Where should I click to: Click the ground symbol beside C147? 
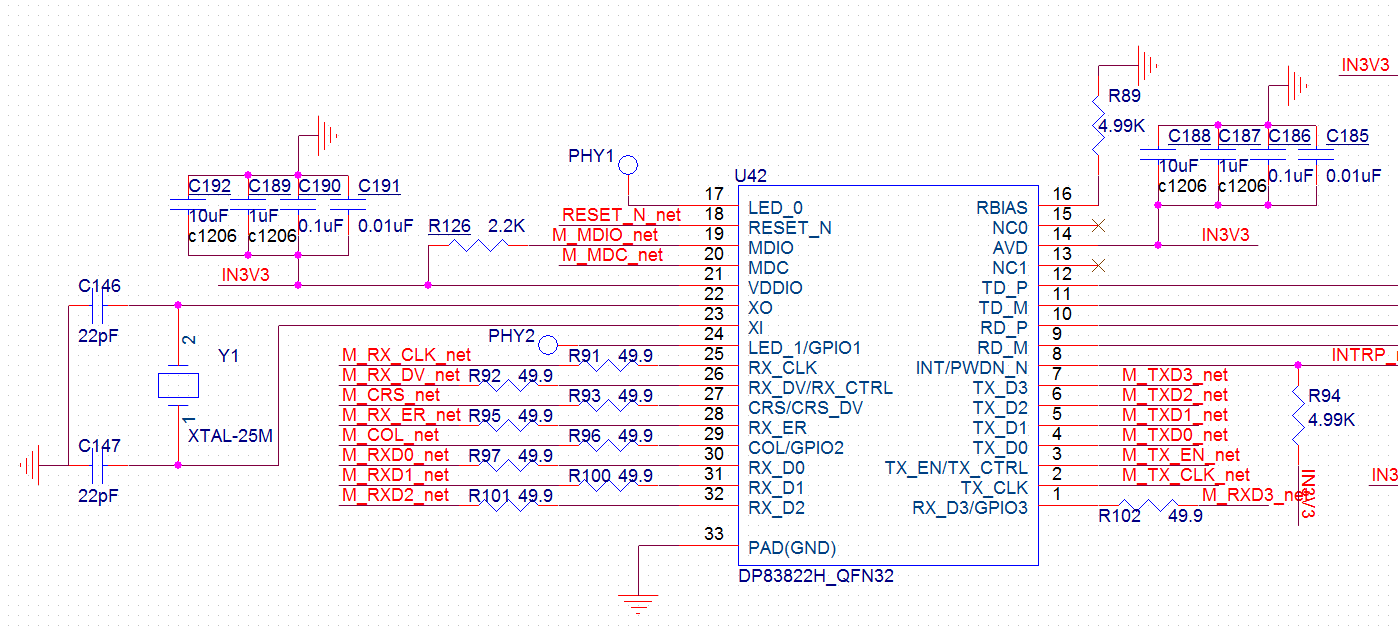31,465
